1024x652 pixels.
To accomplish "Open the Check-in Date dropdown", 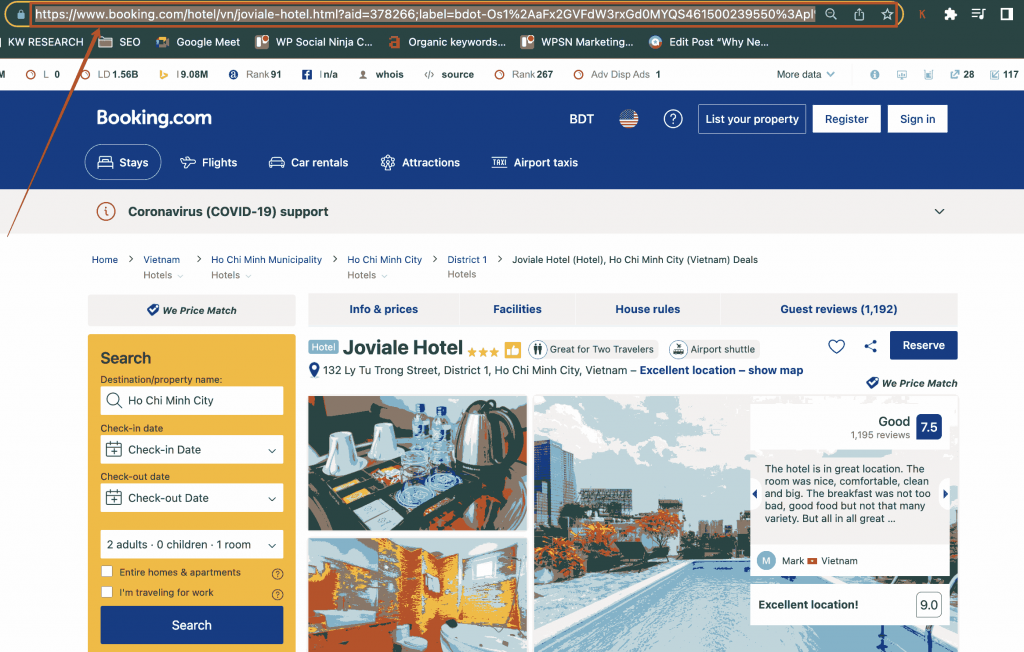I will (192, 449).
